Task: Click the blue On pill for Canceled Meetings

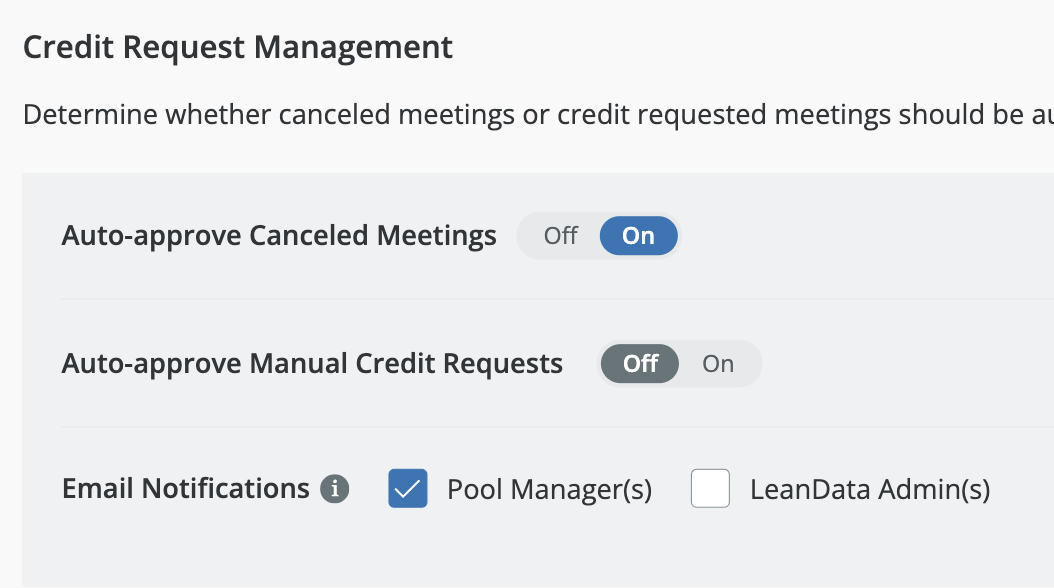Action: (x=638, y=236)
